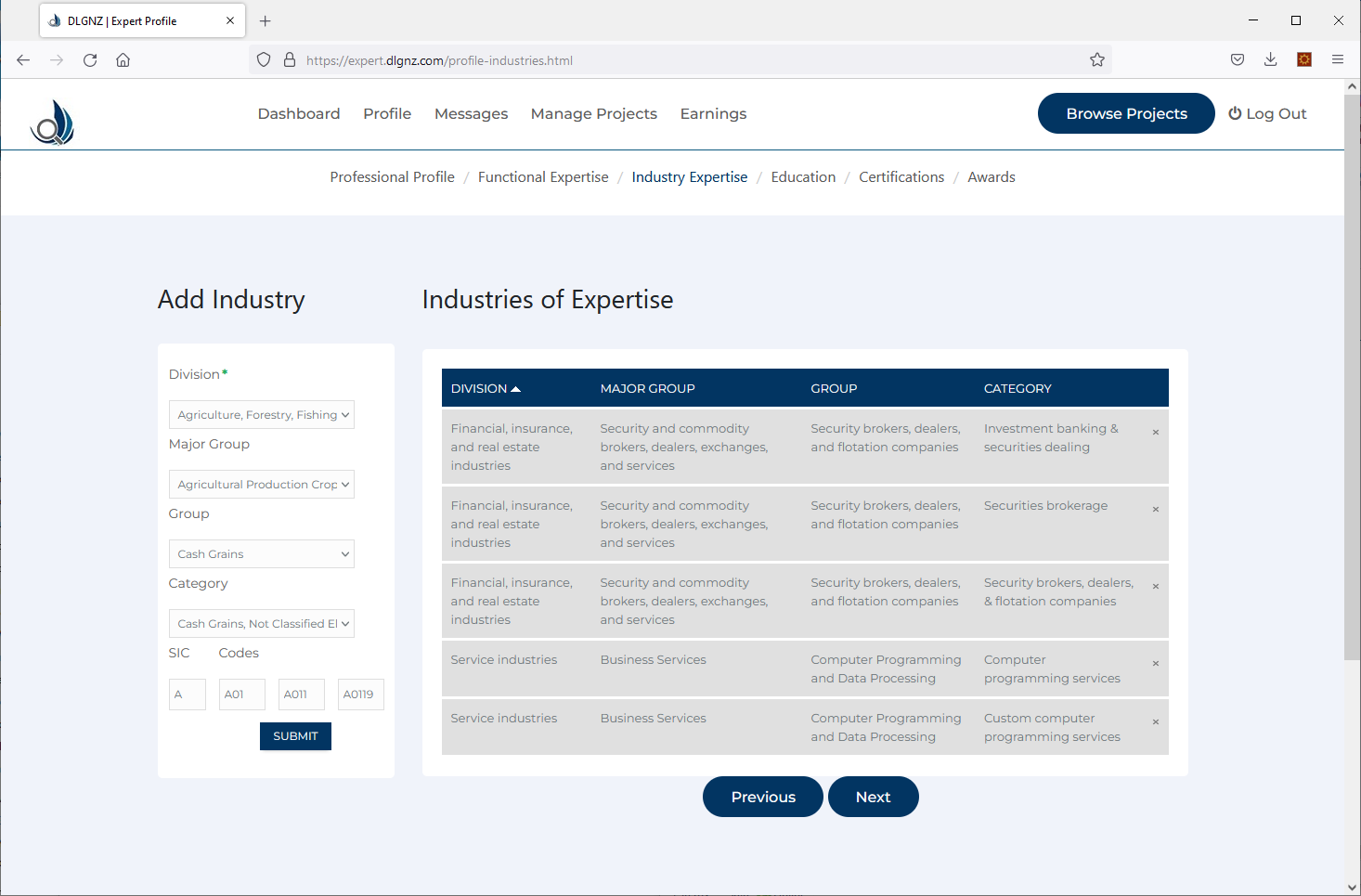Open Earnings in main navigation
Screen dimensions: 1361x896
point(713,113)
